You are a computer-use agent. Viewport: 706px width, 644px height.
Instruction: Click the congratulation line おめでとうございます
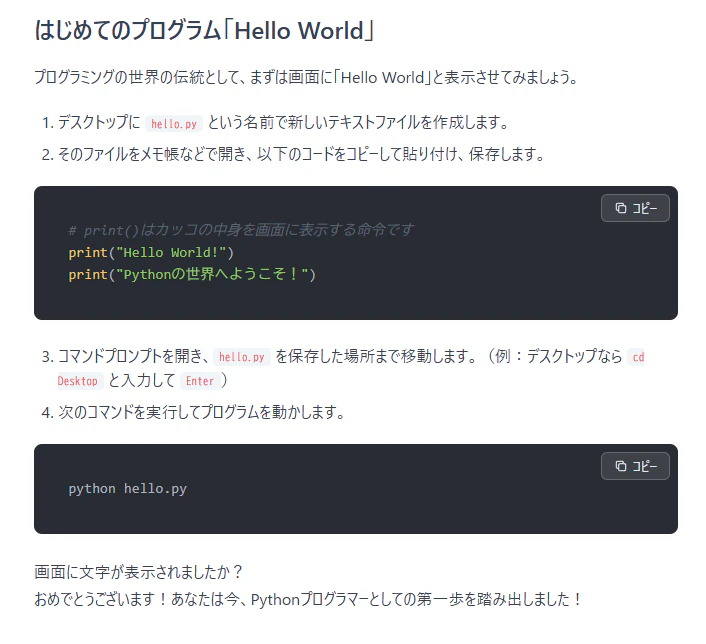pyautogui.click(x=308, y=599)
